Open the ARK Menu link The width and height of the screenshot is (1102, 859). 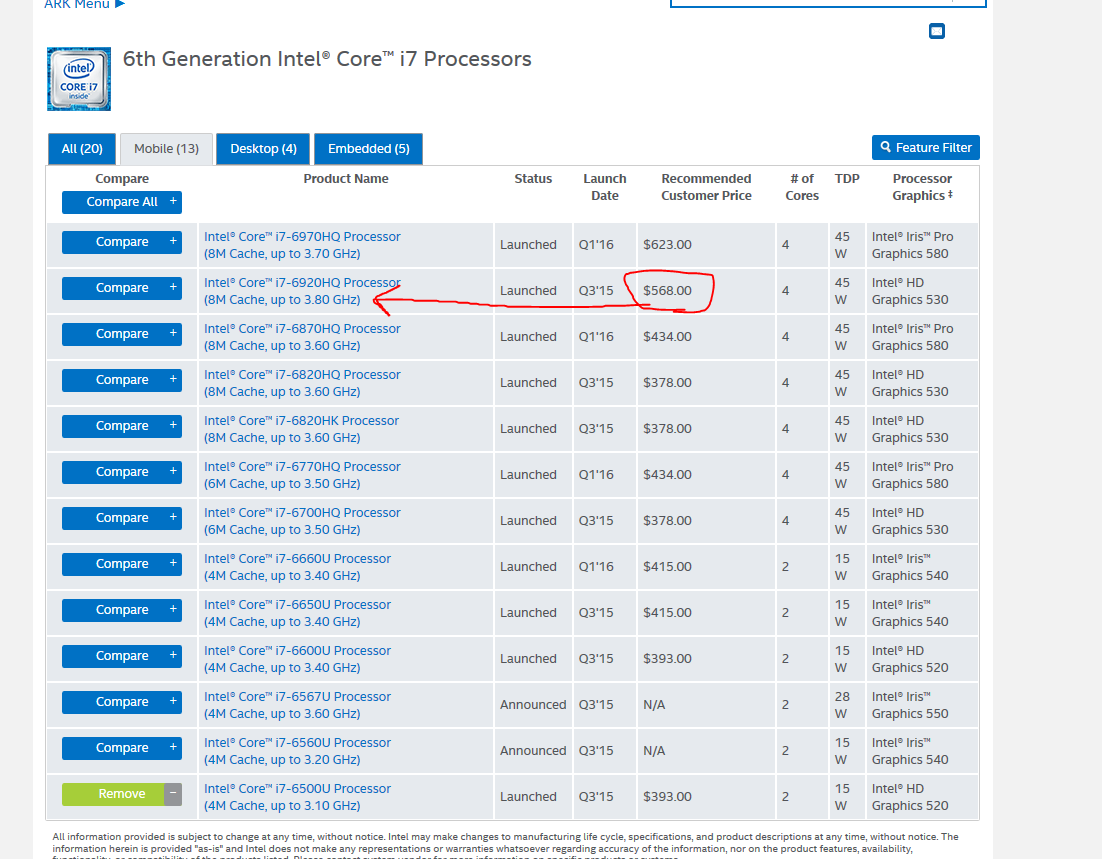(x=84, y=4)
